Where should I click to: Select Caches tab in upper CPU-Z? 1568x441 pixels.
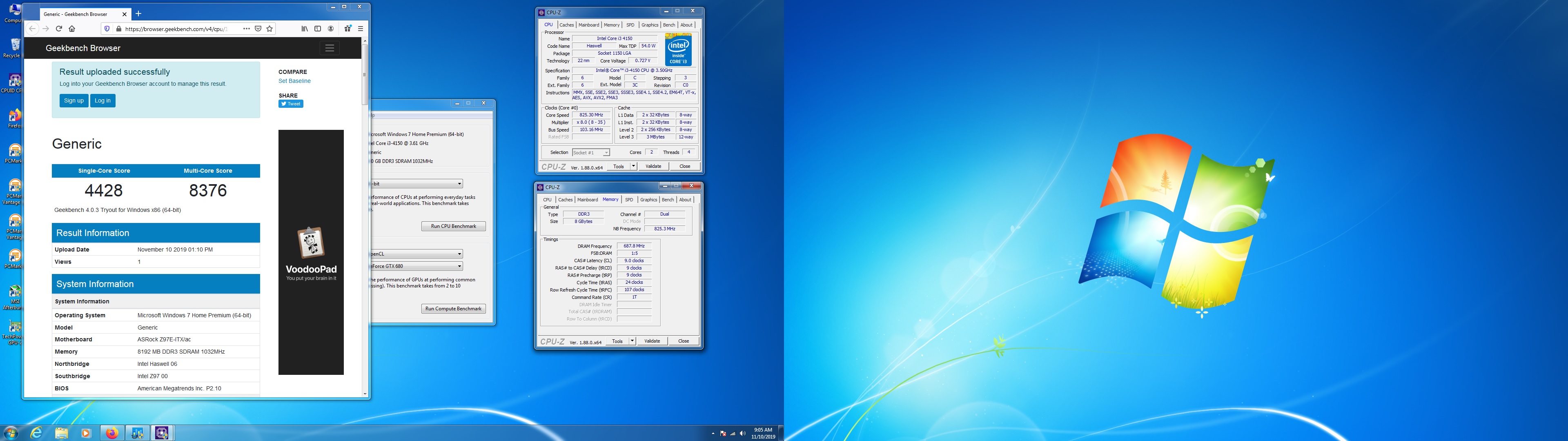(567, 25)
